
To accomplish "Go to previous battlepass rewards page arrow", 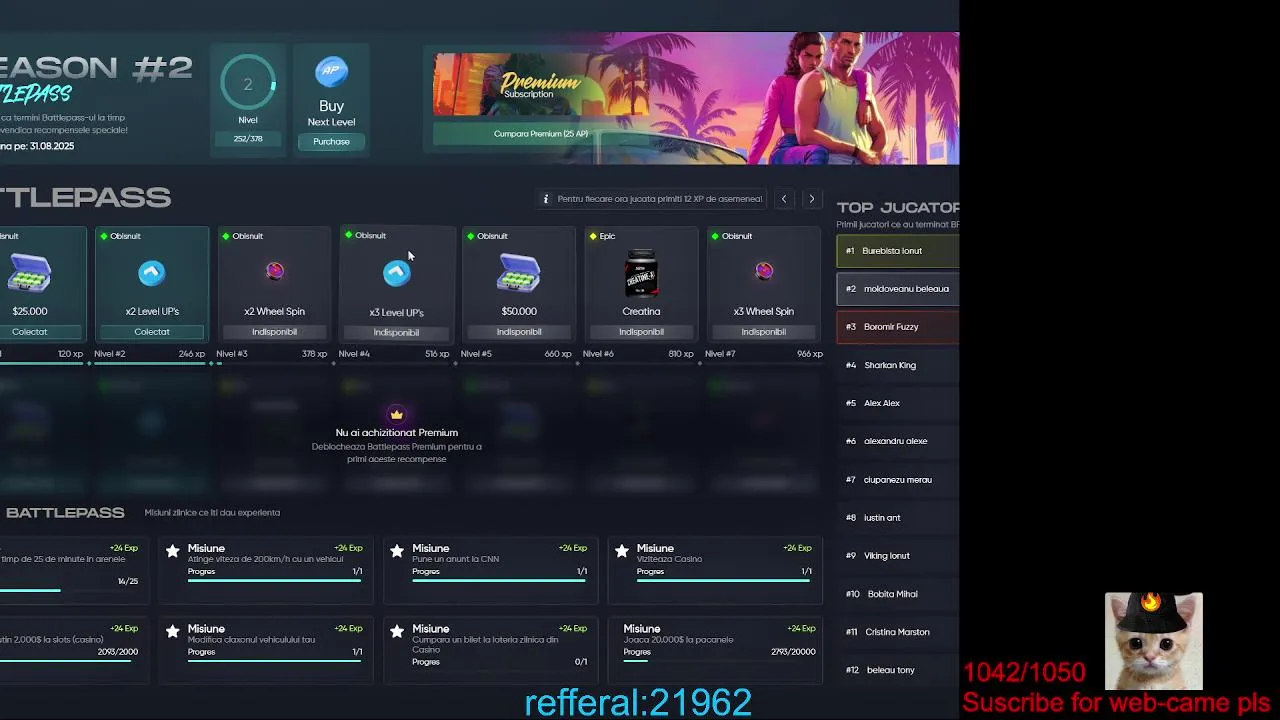I will (784, 199).
